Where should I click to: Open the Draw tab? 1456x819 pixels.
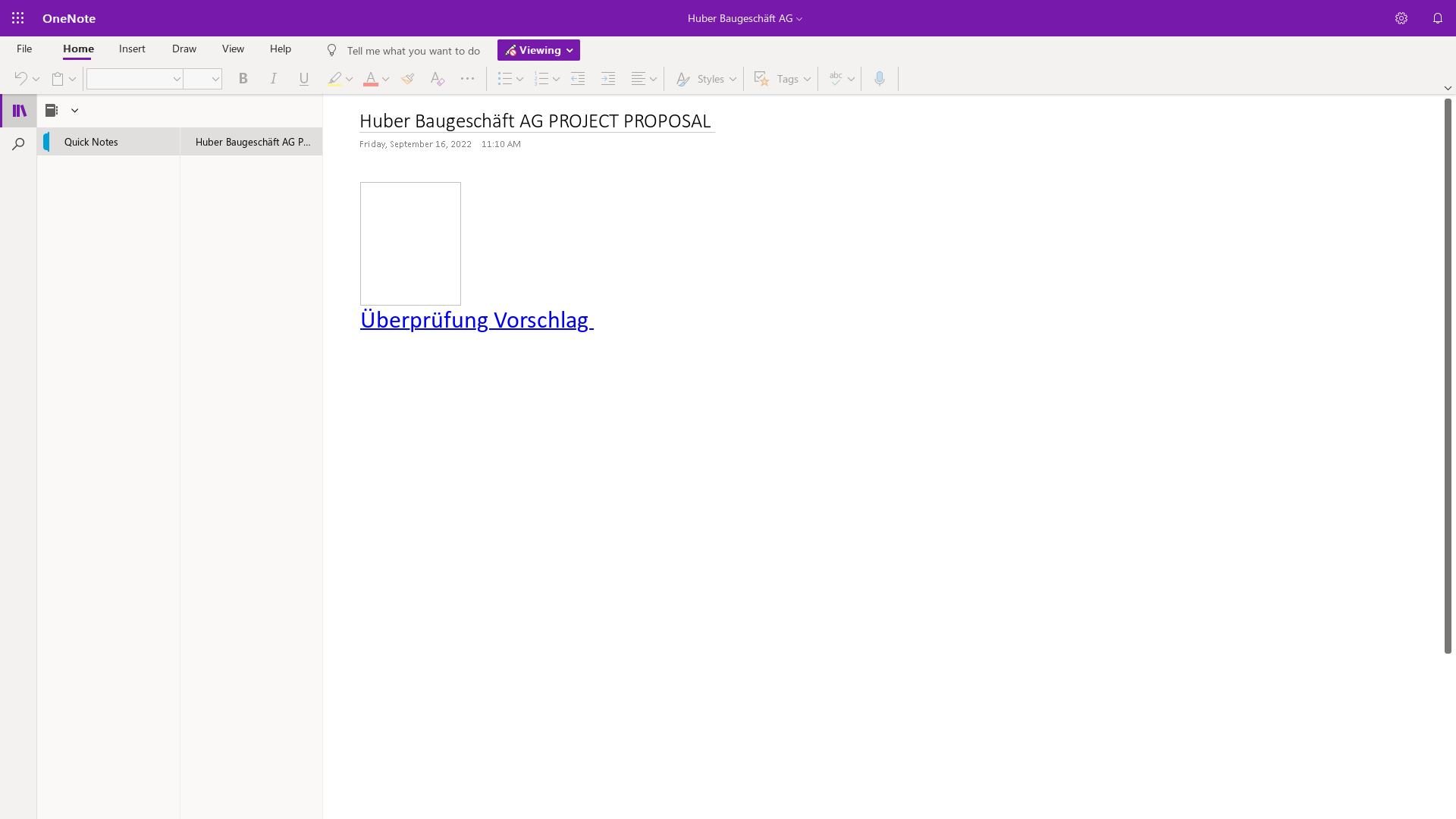(x=184, y=49)
